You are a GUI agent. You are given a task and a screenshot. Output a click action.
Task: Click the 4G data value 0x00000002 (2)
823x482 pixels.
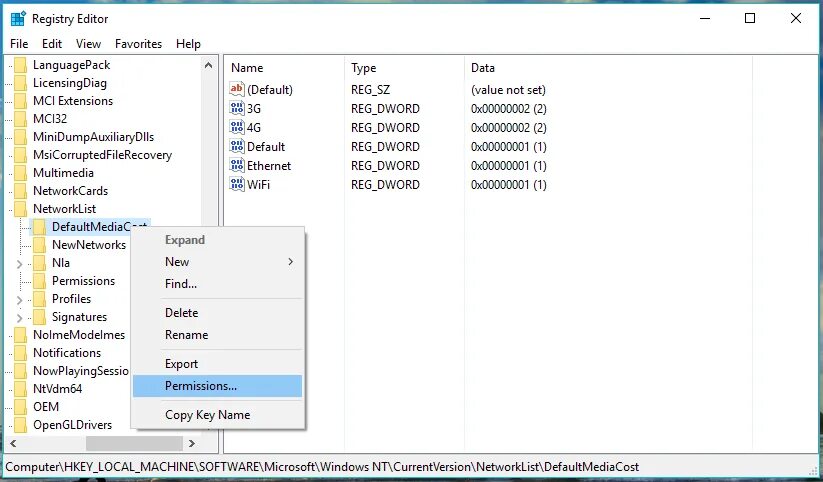tap(509, 128)
